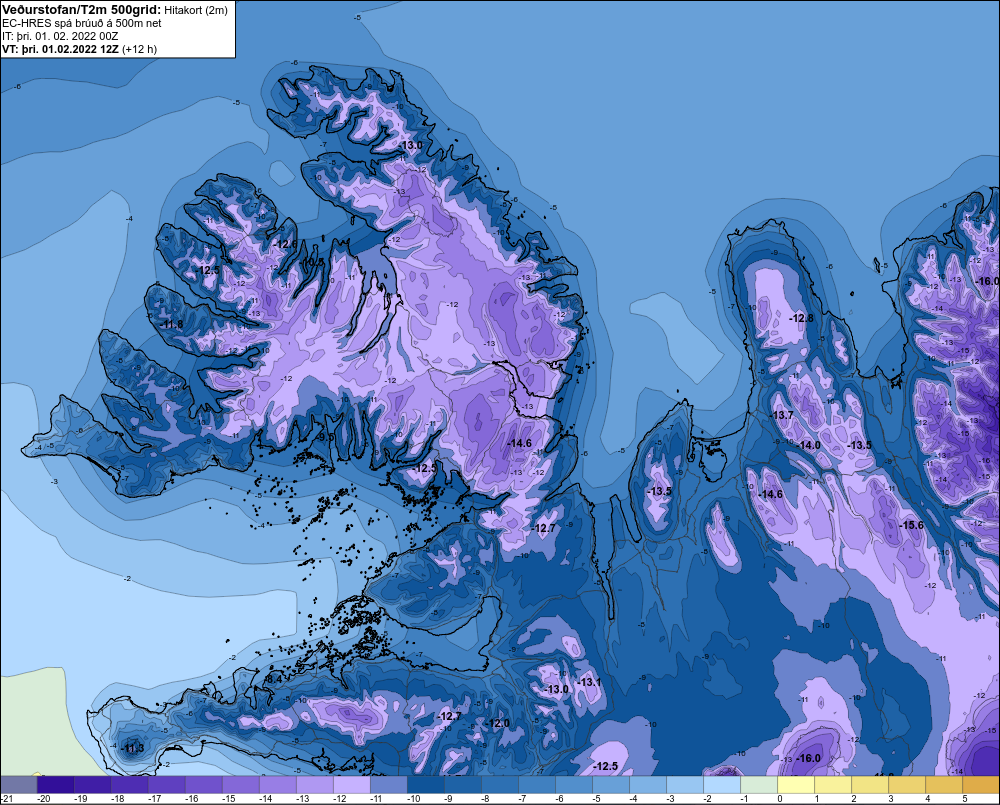Click the -11.3 temperature label on the map

pyautogui.click(x=133, y=748)
